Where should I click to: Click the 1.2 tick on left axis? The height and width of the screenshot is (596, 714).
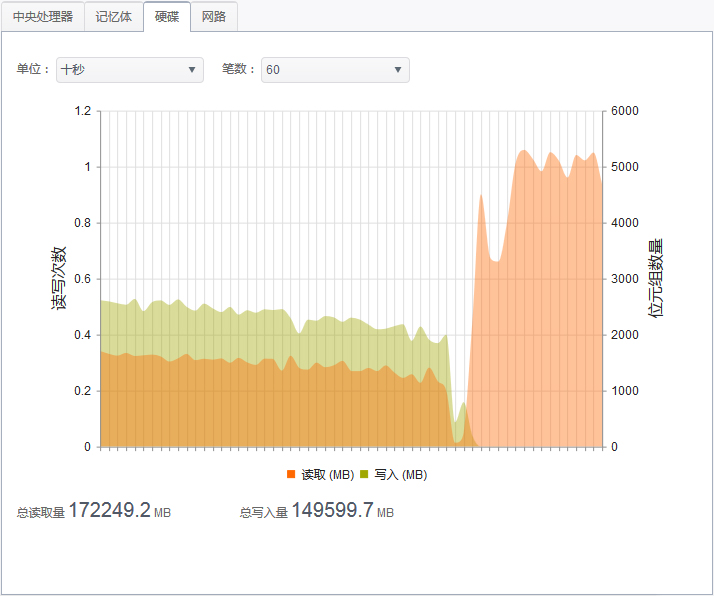pyautogui.click(x=82, y=111)
